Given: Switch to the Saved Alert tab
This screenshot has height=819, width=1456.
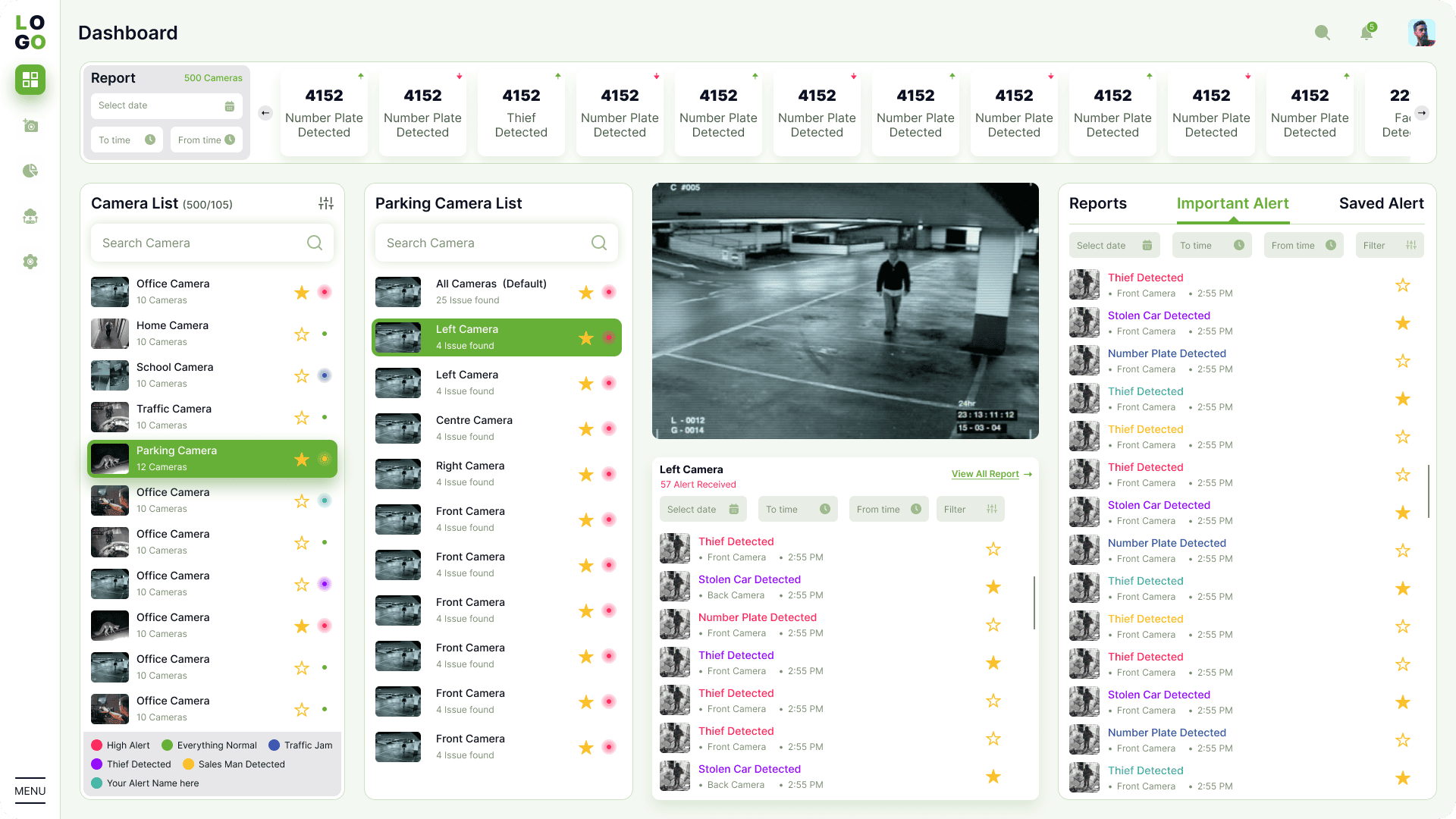Looking at the screenshot, I should pos(1381,203).
